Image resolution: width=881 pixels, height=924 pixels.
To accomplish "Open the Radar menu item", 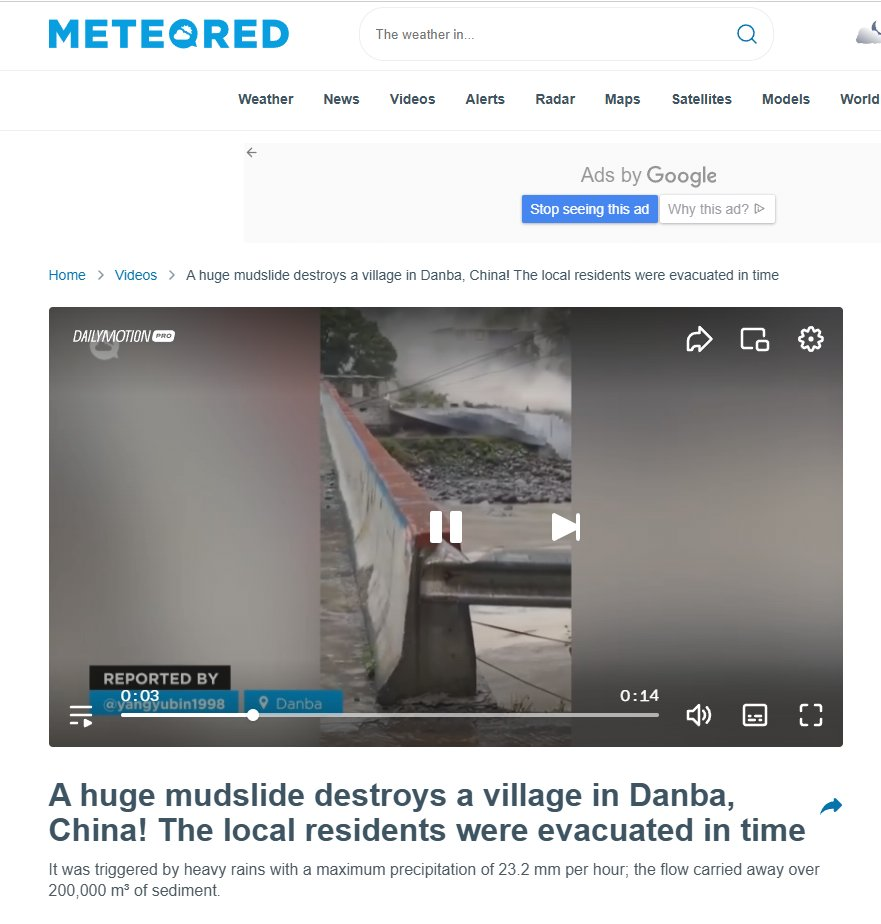I will (x=555, y=99).
